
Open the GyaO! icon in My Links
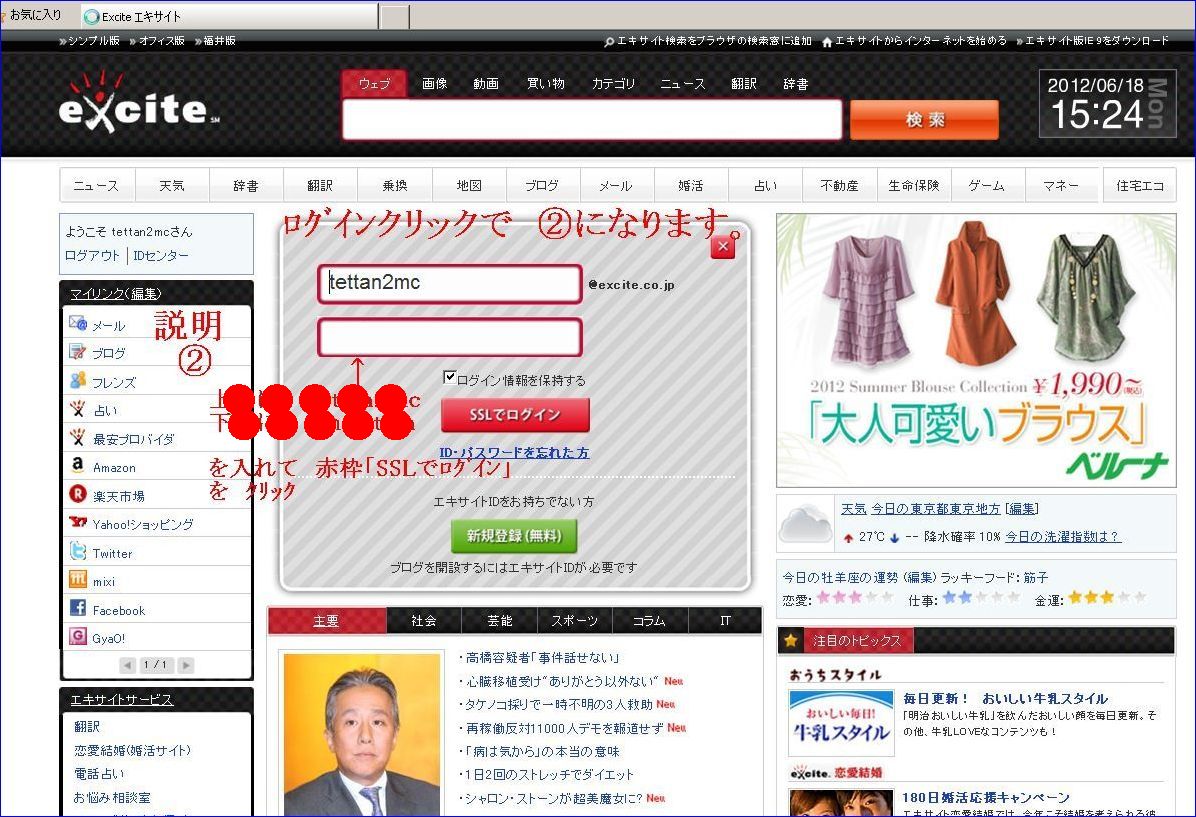point(78,636)
